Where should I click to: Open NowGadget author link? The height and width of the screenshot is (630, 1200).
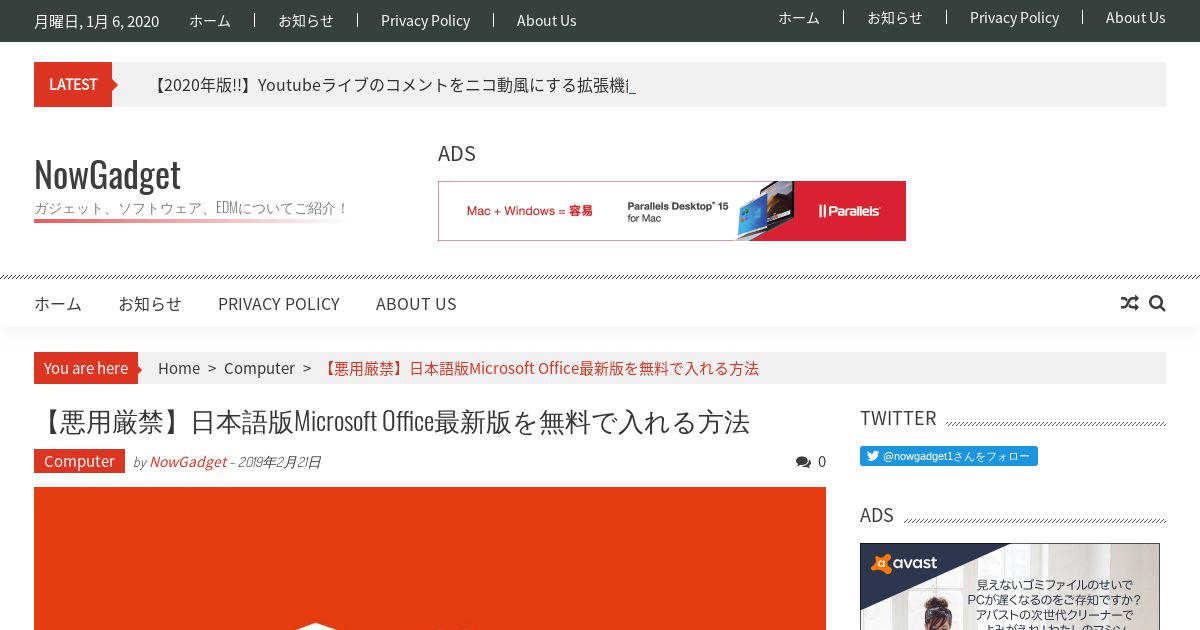188,462
